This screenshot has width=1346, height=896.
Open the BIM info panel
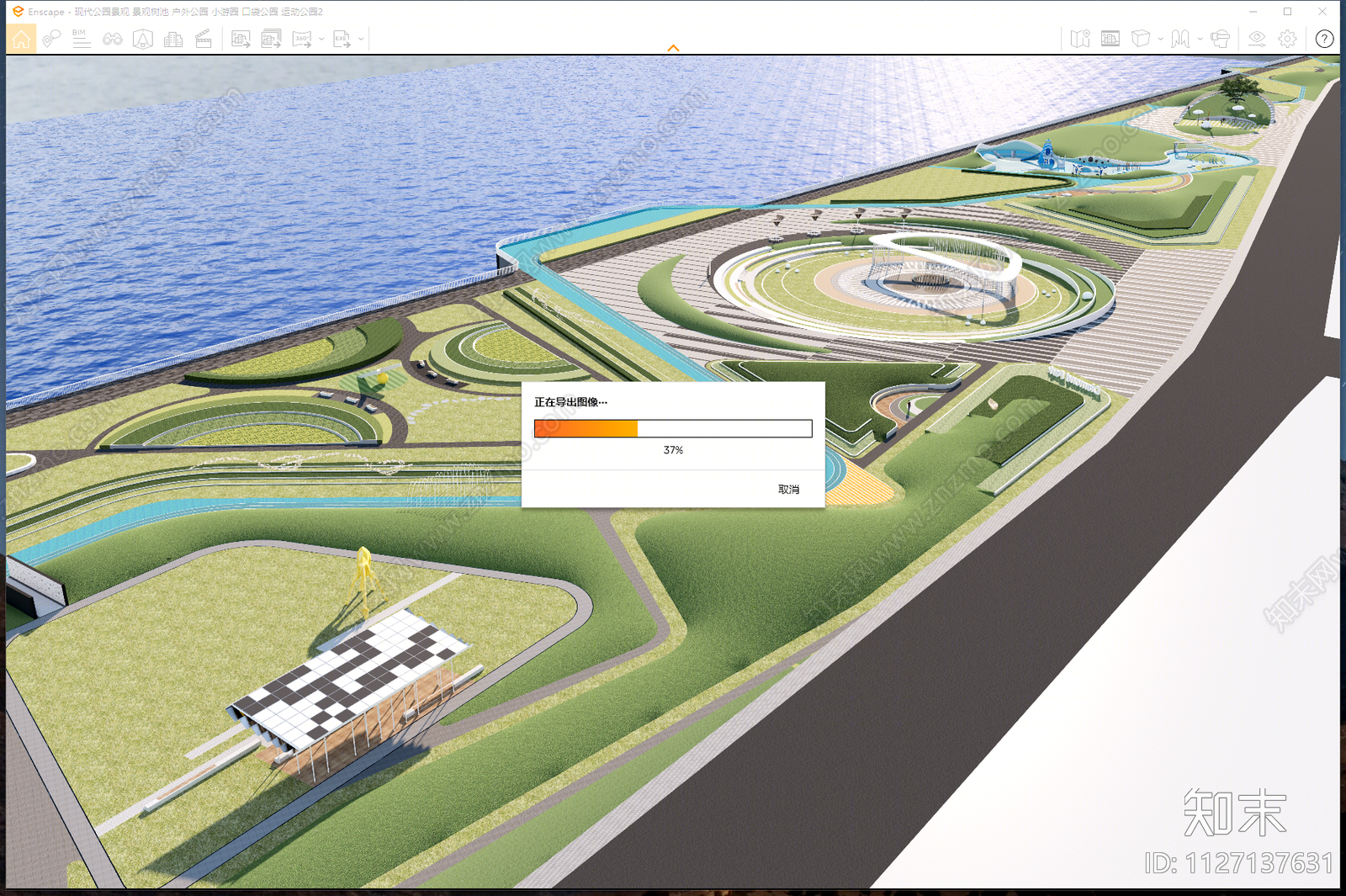(82, 39)
